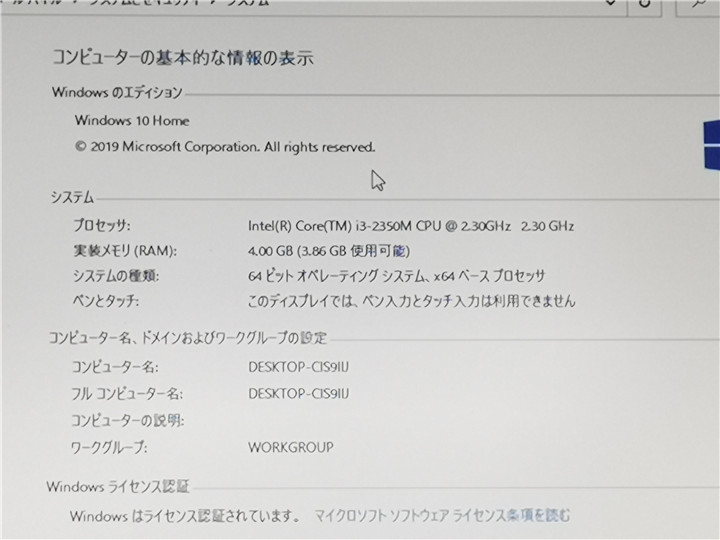This screenshot has width=720, height=540.
Task: Click the search magnifier icon at top right
Action: click(698, 4)
